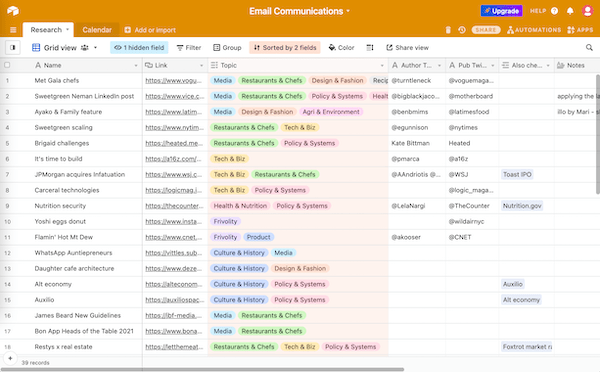Open the trash icon in top bar
Image resolution: width=600 pixels, height=372 pixels.
tap(448, 30)
